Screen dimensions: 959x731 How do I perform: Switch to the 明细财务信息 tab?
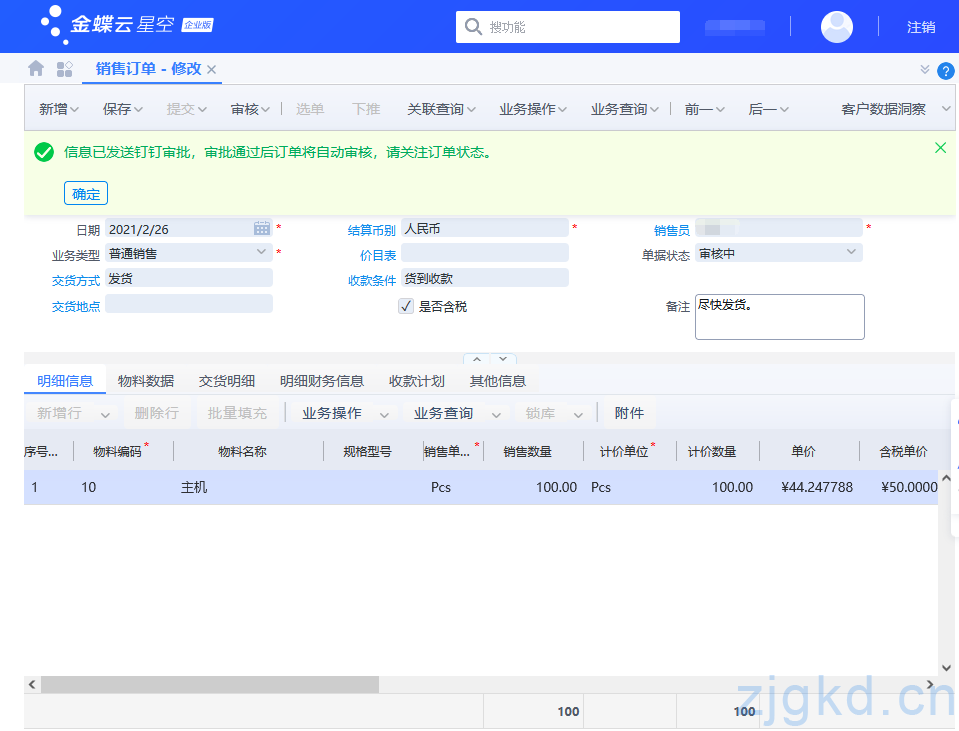click(322, 381)
